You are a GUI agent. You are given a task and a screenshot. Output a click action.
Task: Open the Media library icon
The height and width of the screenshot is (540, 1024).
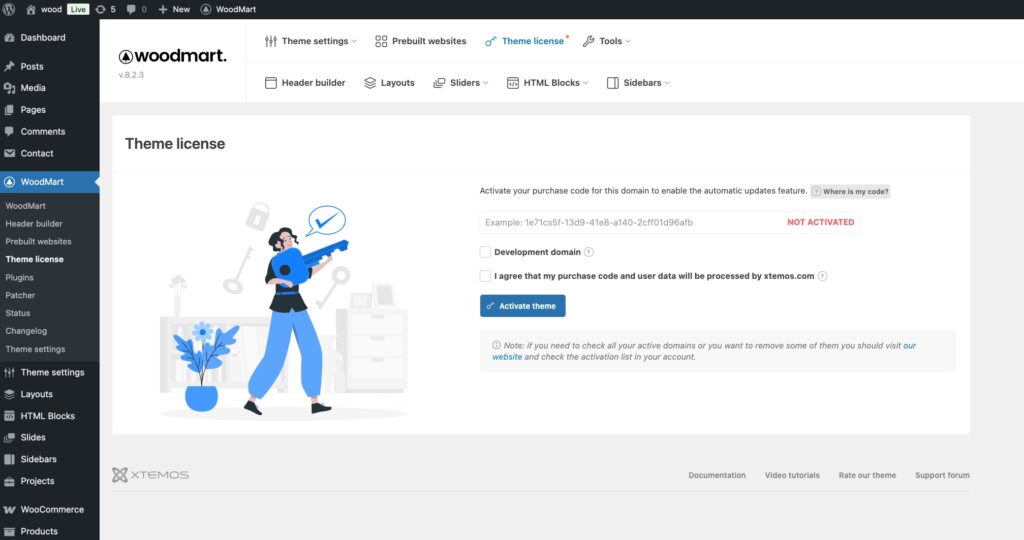9,87
